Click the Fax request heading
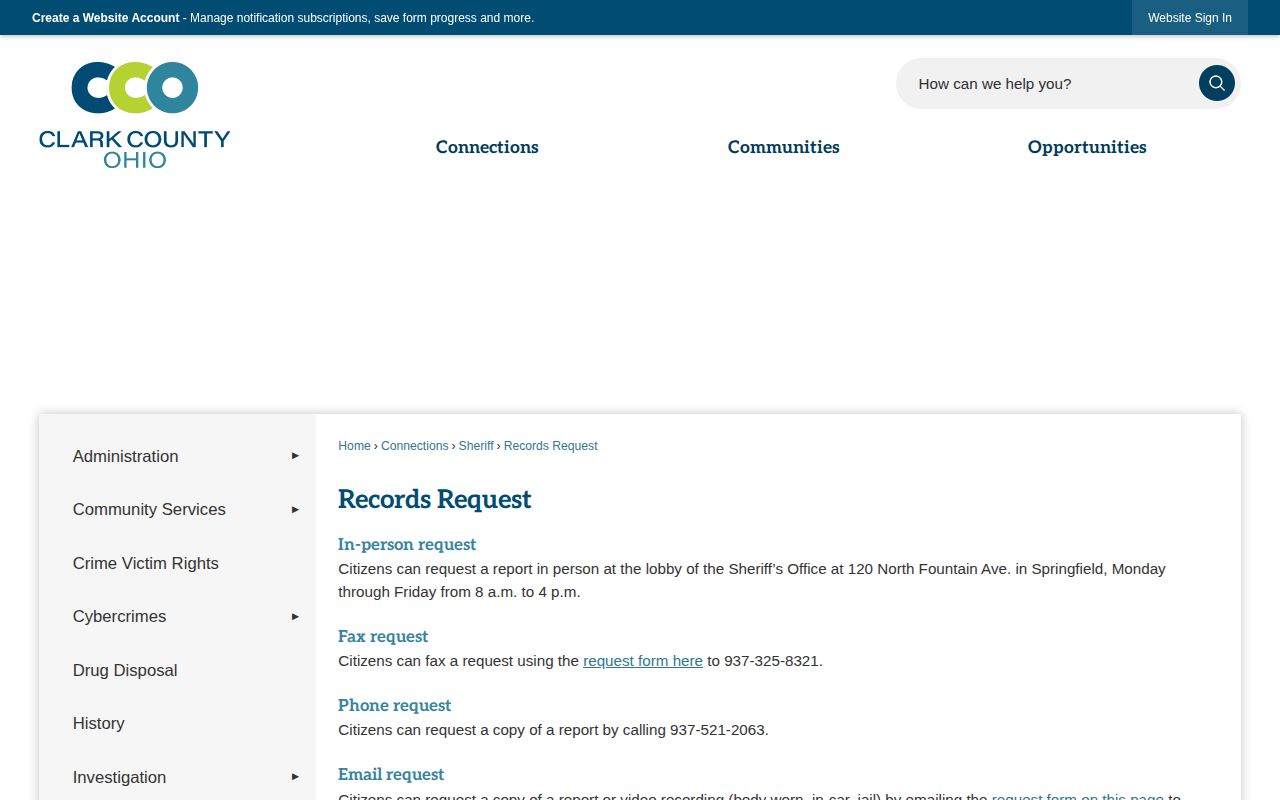The image size is (1280, 800). (383, 636)
